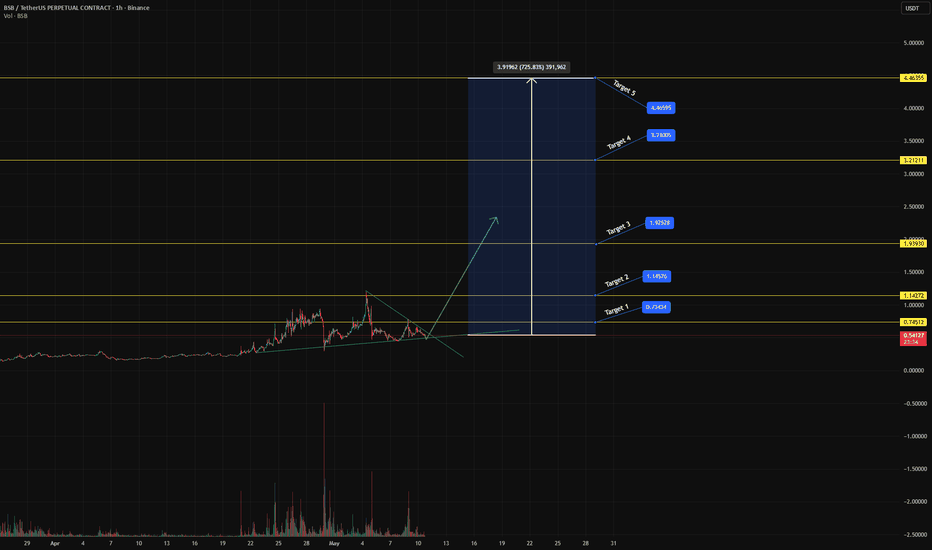Select the Target 3 label
This screenshot has width=932, height=550.
point(618,228)
